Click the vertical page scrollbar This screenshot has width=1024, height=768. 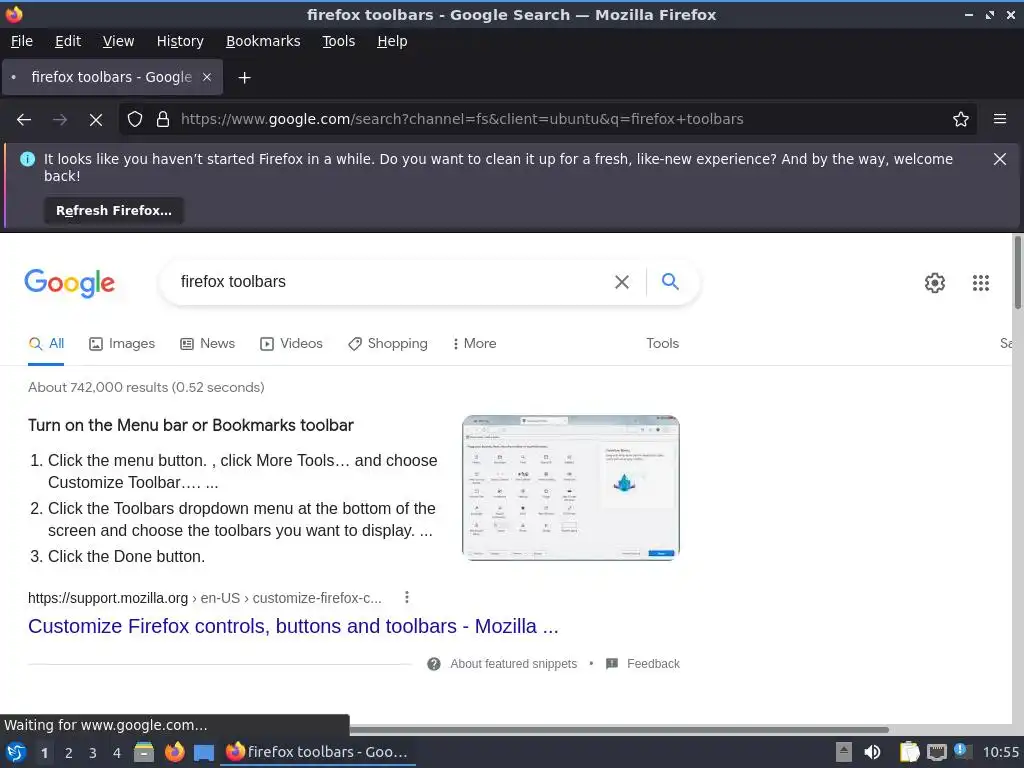1017,274
